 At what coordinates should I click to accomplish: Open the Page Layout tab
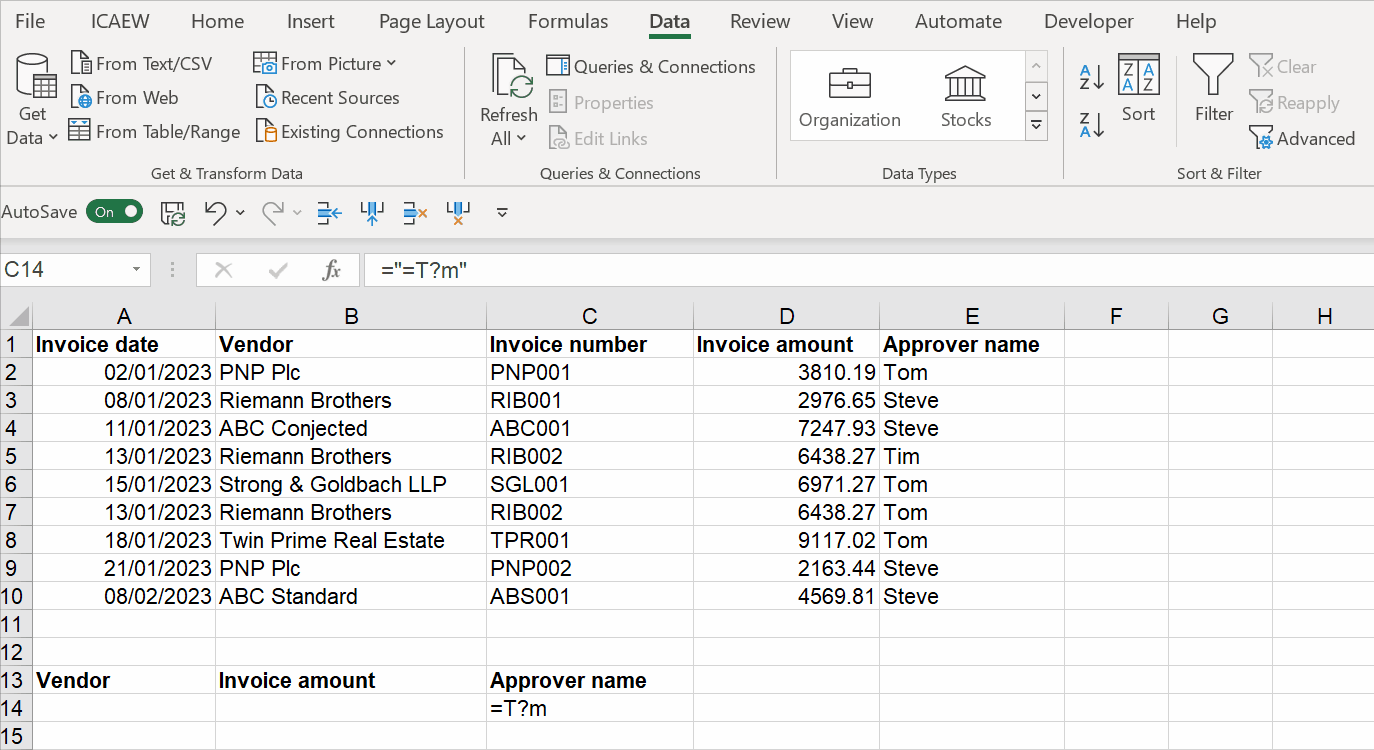pos(431,21)
